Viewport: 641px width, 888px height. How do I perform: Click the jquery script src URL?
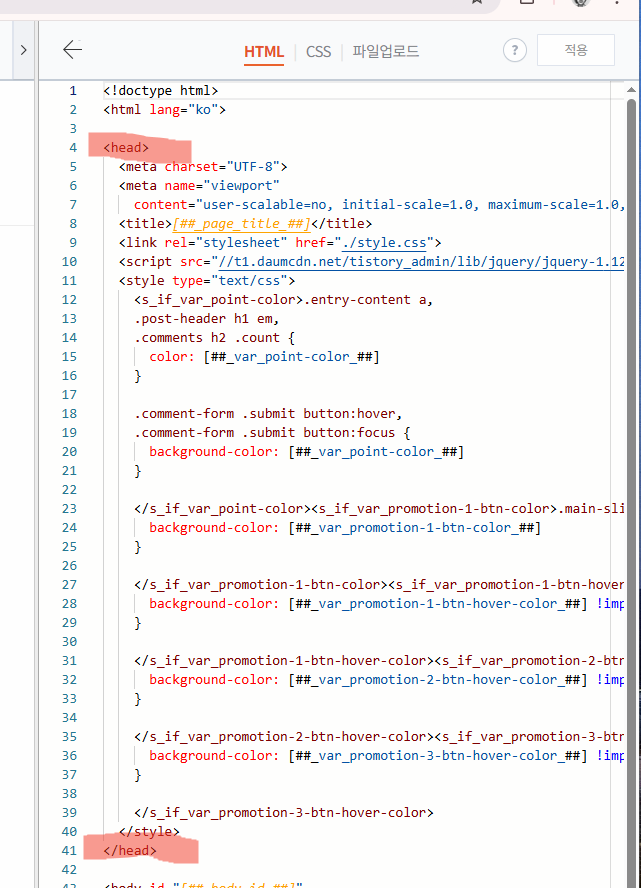(421, 262)
